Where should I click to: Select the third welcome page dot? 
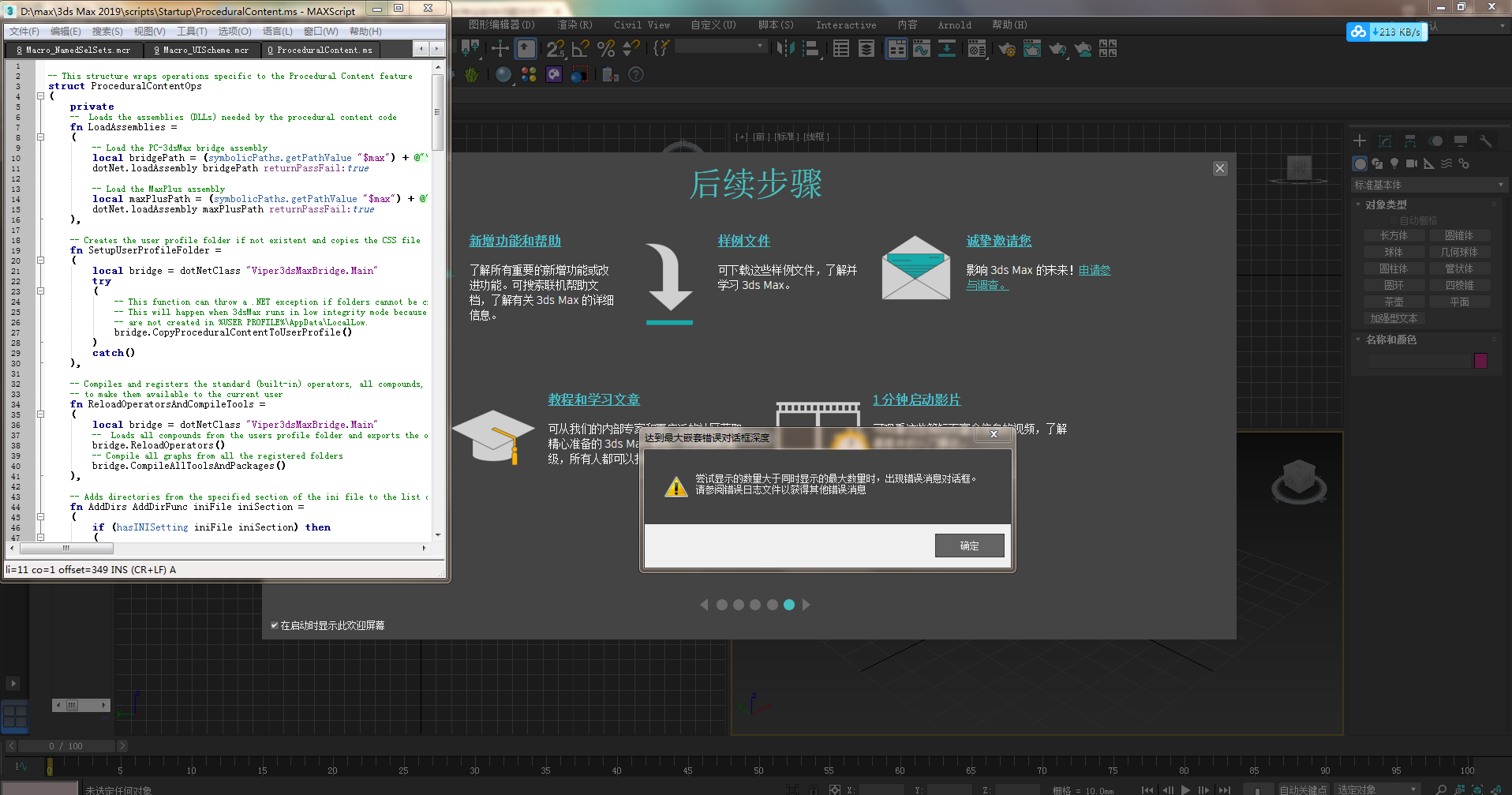tap(755, 605)
